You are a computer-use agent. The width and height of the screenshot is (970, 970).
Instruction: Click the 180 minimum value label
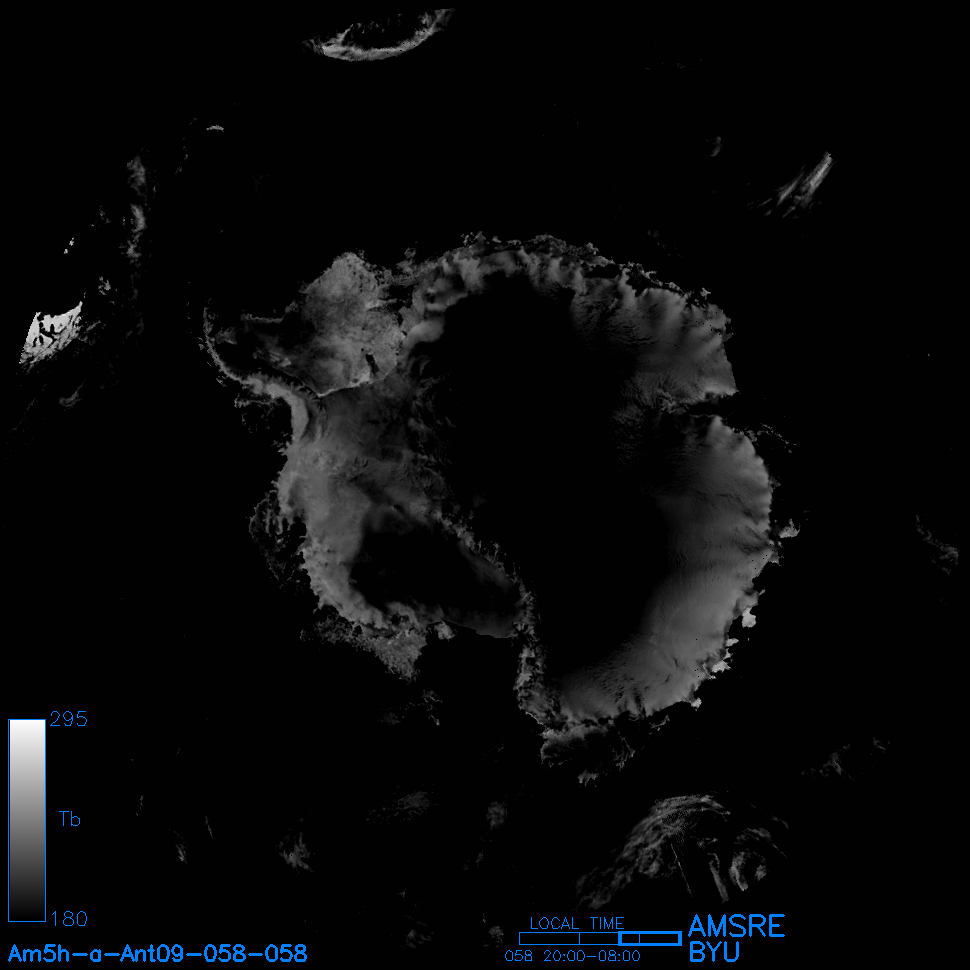[68, 918]
